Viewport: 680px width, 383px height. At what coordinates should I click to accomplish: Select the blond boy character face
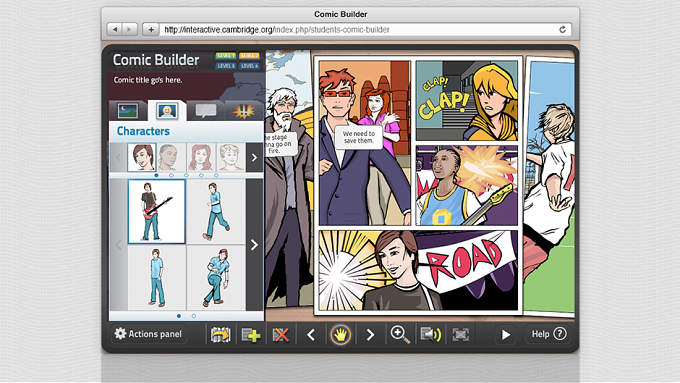coord(230,157)
